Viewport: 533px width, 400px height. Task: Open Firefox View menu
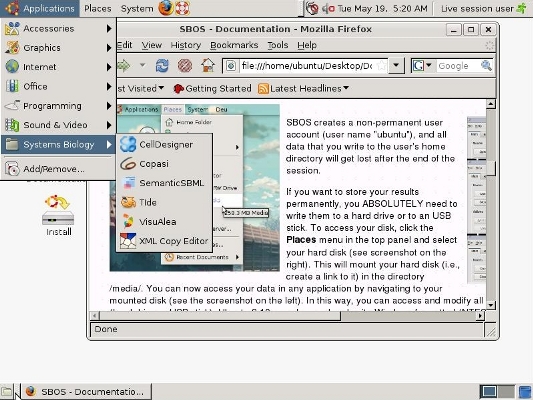(x=152, y=45)
